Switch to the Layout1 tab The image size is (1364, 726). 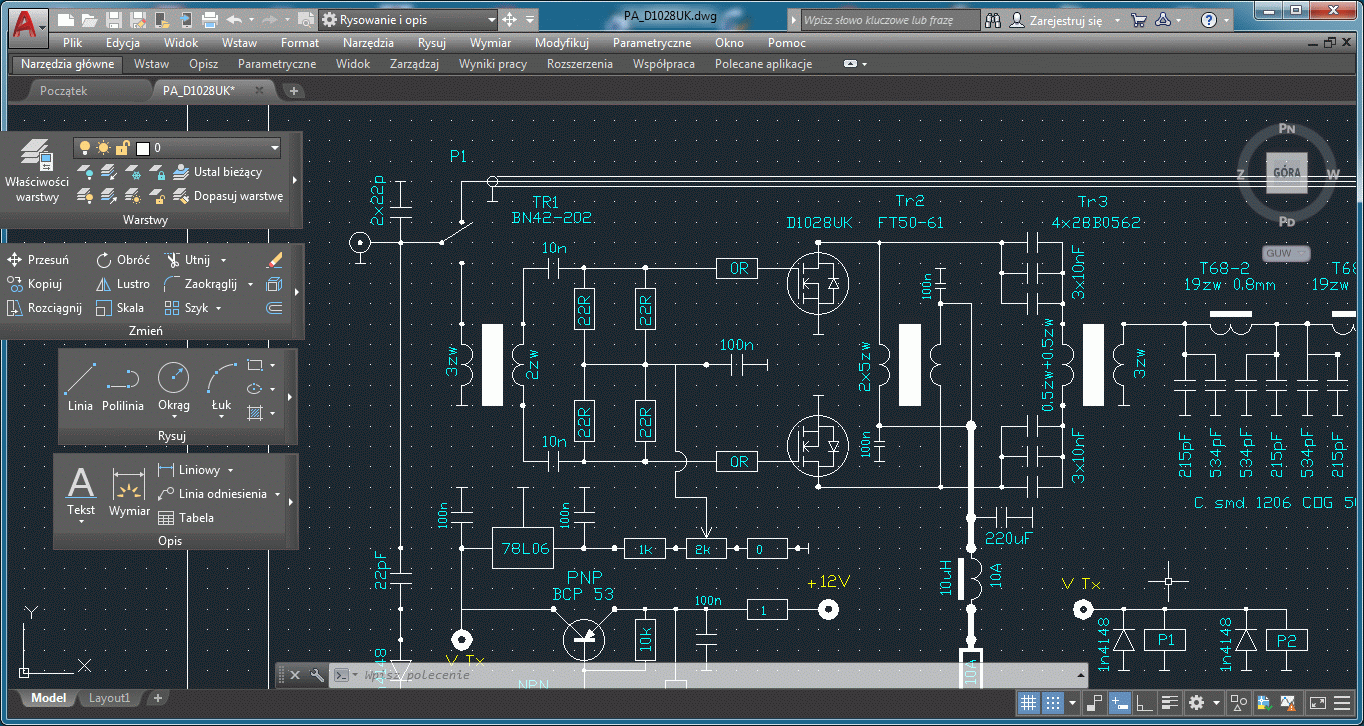coord(110,698)
